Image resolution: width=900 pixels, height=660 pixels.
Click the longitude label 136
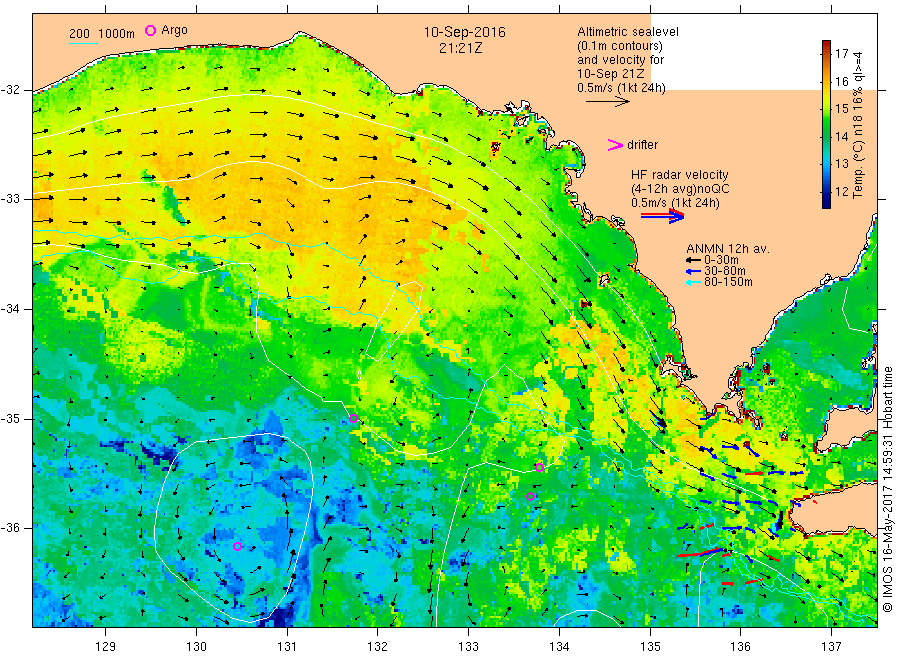tap(740, 647)
